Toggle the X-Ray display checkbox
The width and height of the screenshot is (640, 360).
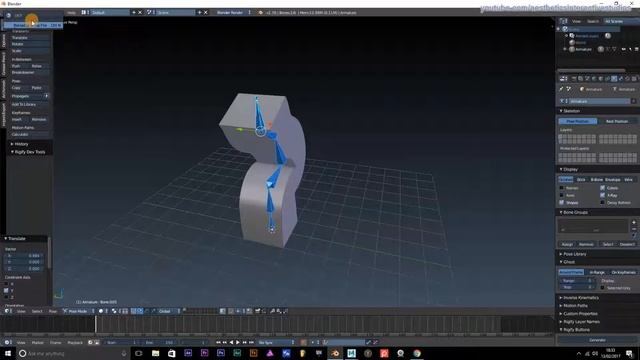click(602, 195)
